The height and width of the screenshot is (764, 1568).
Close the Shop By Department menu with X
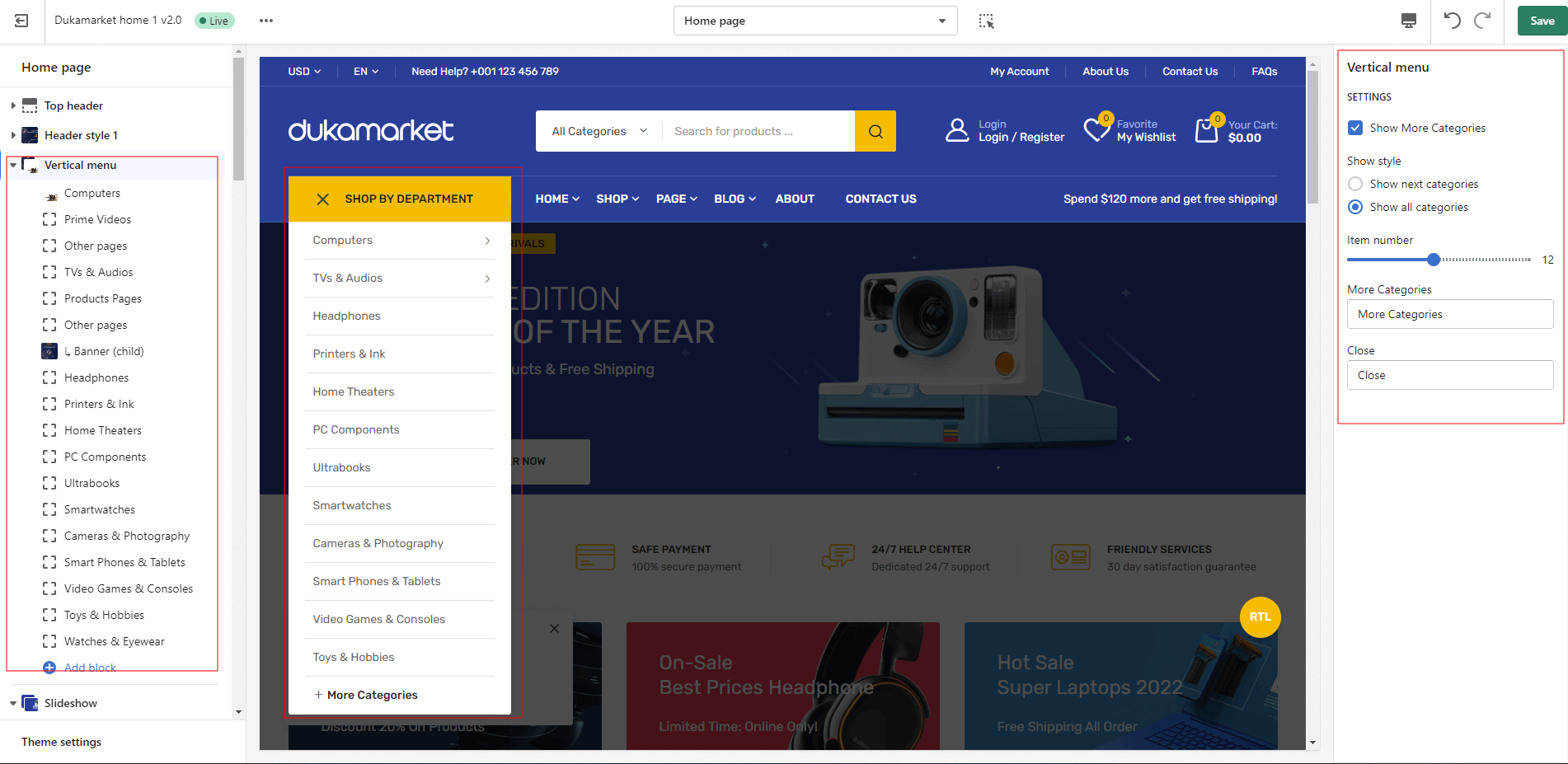323,199
